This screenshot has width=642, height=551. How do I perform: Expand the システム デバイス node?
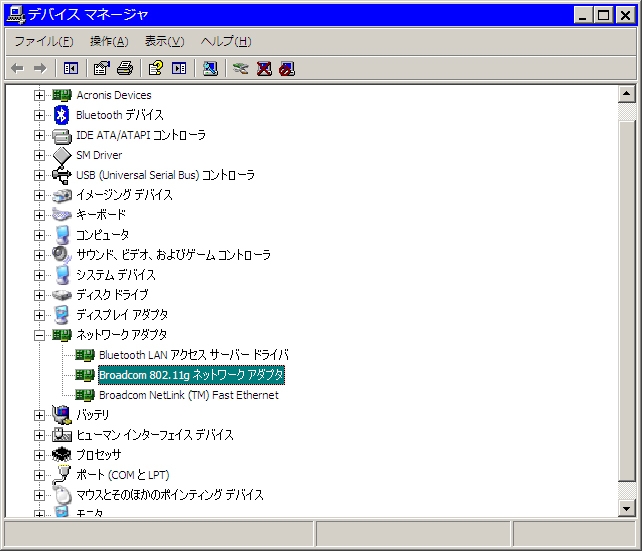pos(39,275)
